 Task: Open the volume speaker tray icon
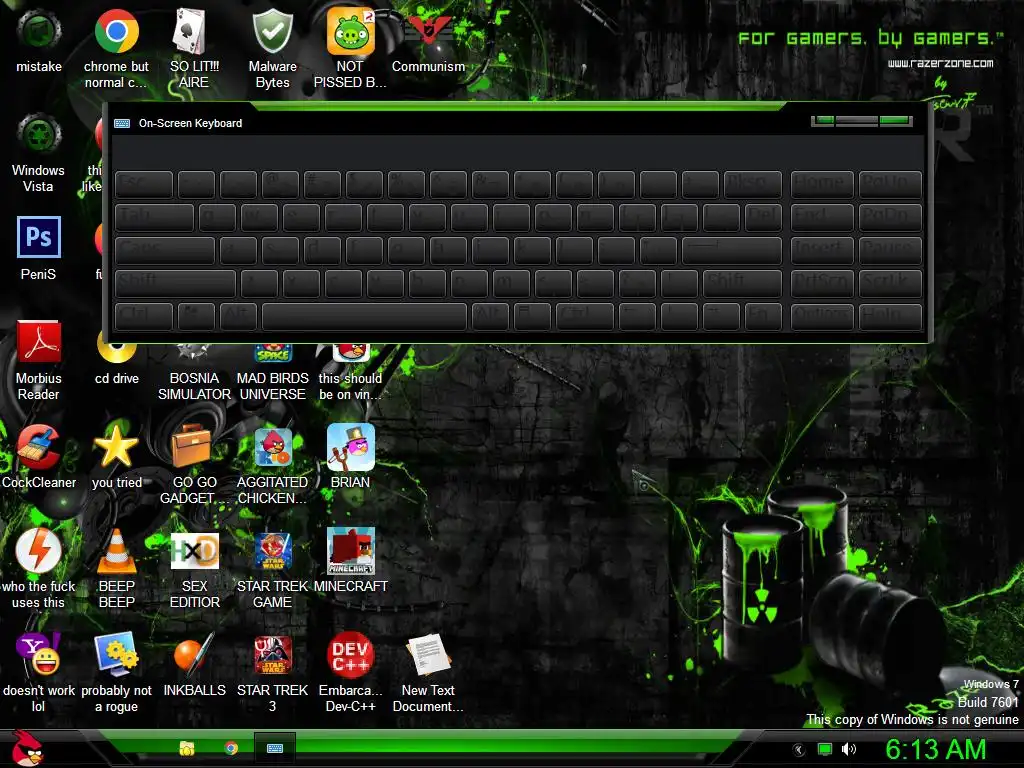848,749
